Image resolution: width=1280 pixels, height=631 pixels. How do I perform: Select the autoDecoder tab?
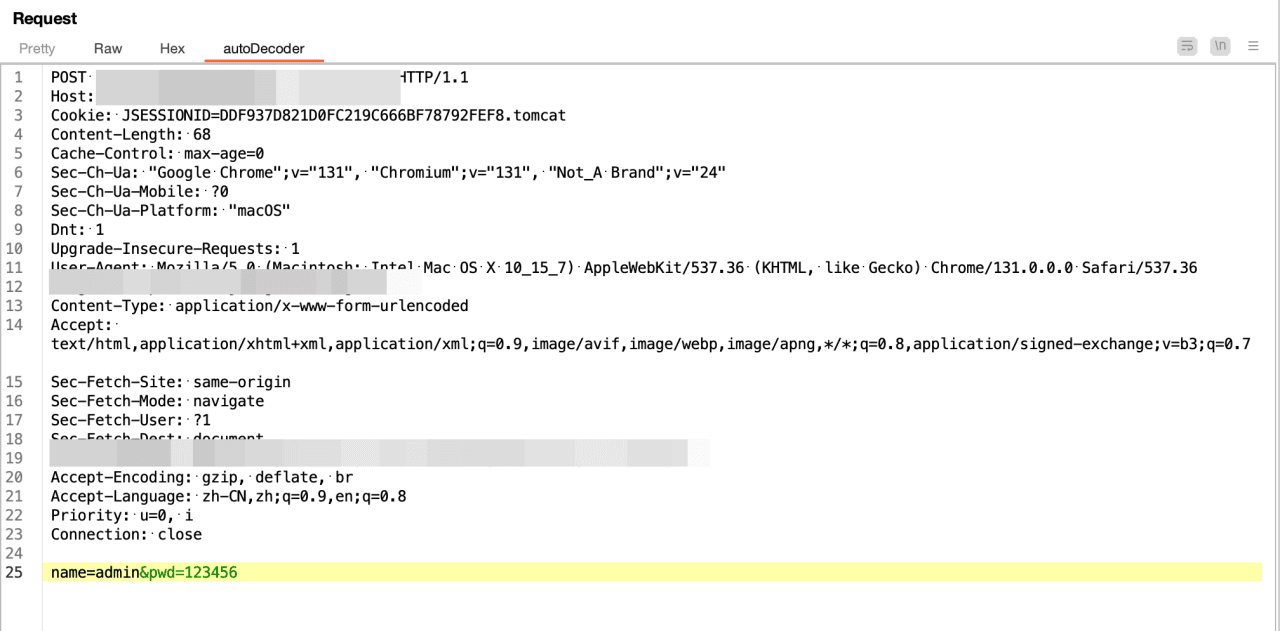click(x=264, y=48)
